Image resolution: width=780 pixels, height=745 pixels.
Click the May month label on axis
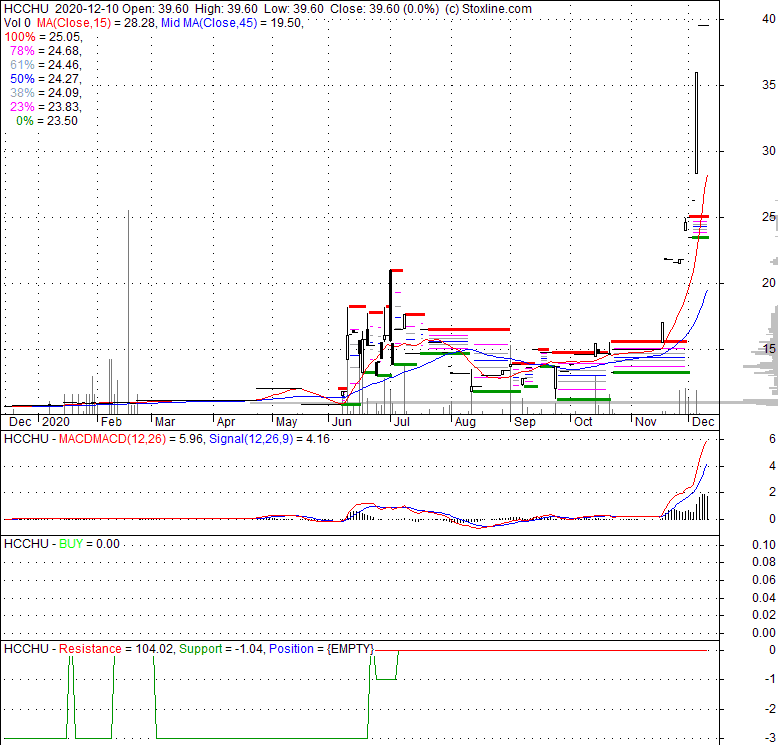287,422
